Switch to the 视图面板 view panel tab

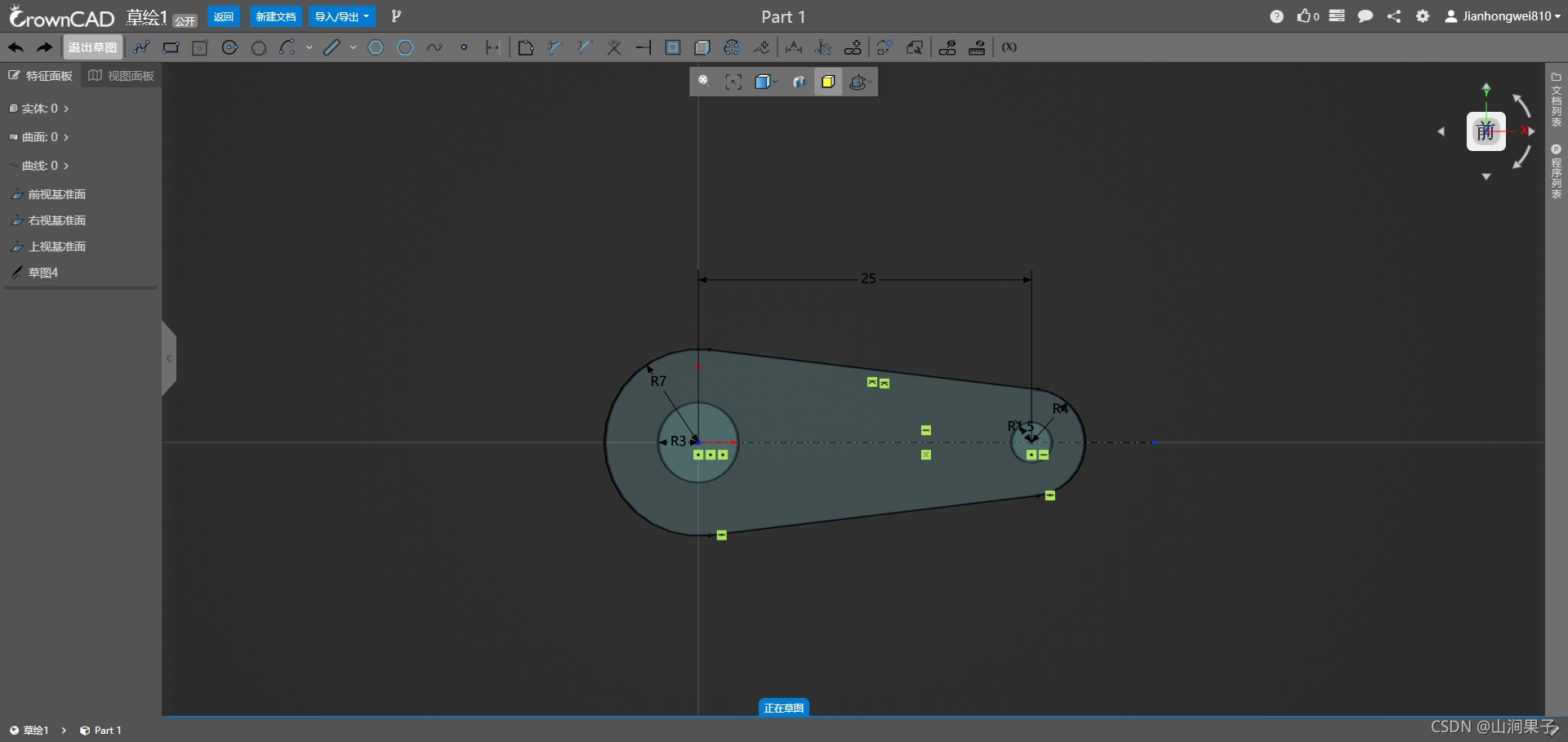click(122, 76)
